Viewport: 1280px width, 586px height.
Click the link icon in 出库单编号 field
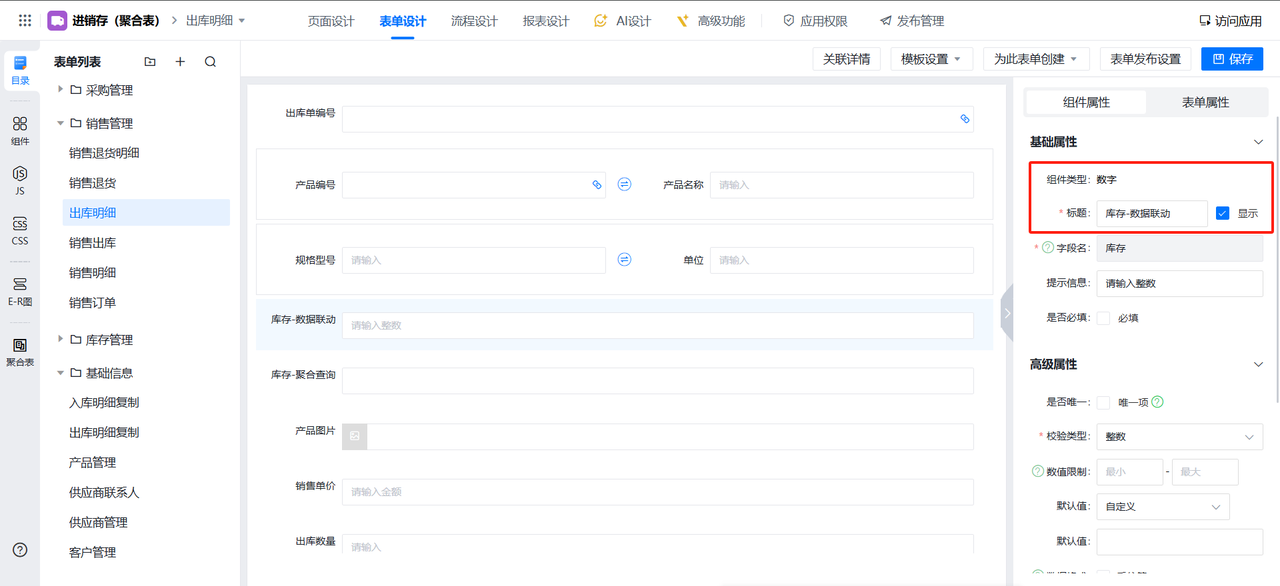965,119
